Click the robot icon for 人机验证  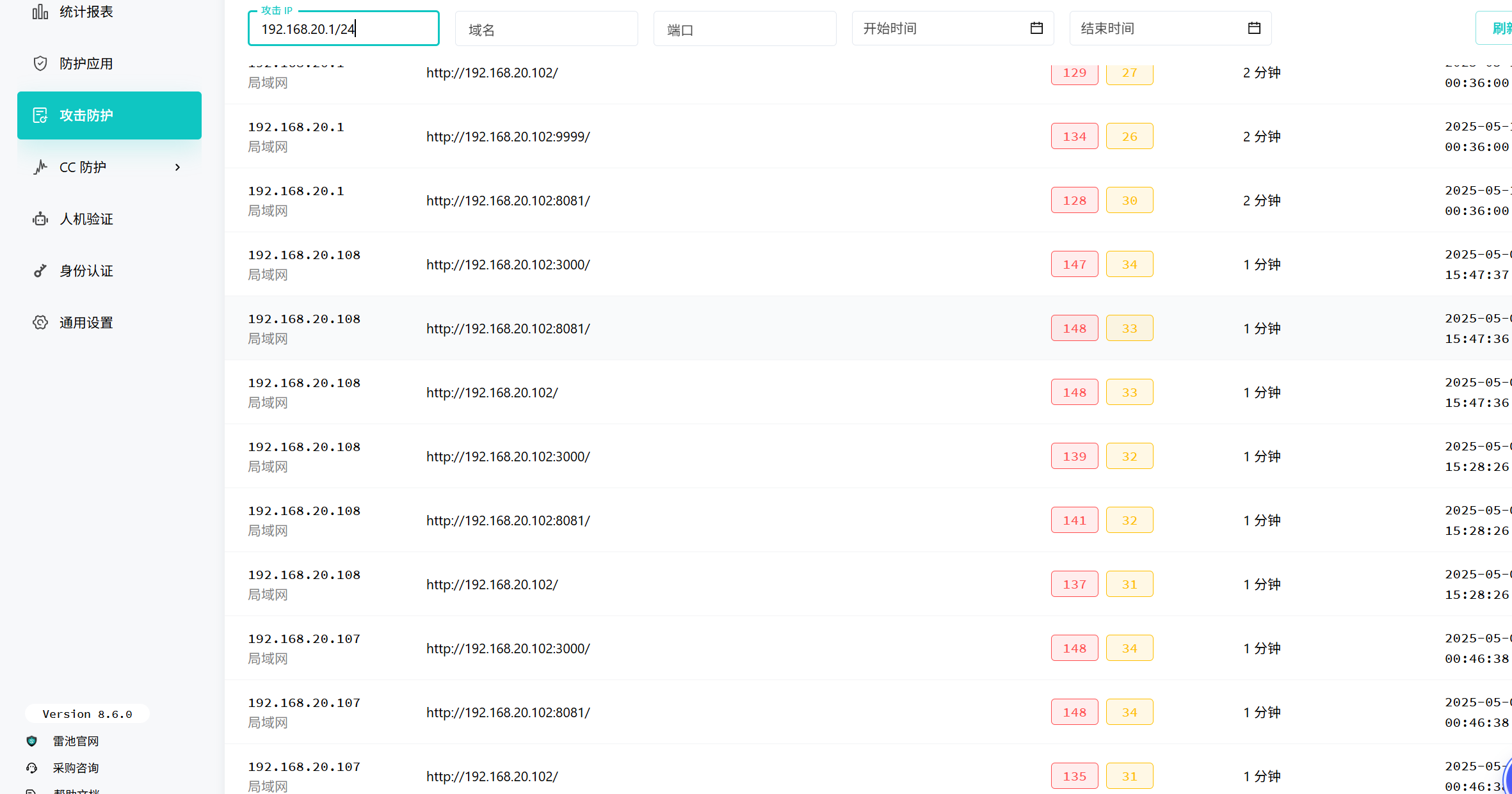coord(40,219)
